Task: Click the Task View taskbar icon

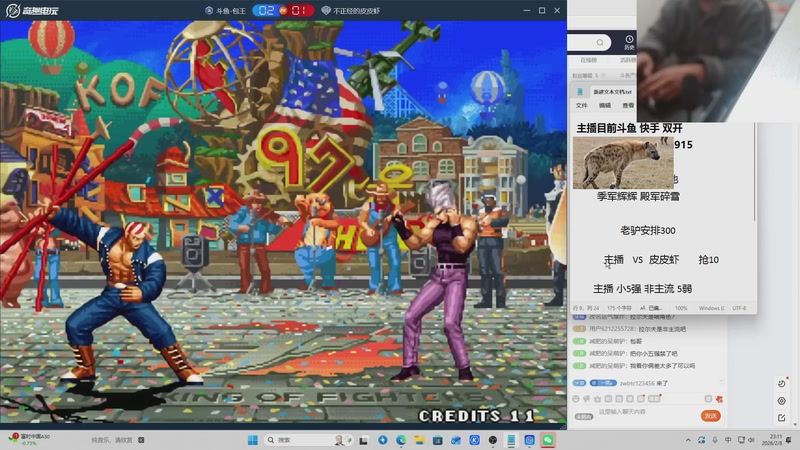Action: click(364, 440)
